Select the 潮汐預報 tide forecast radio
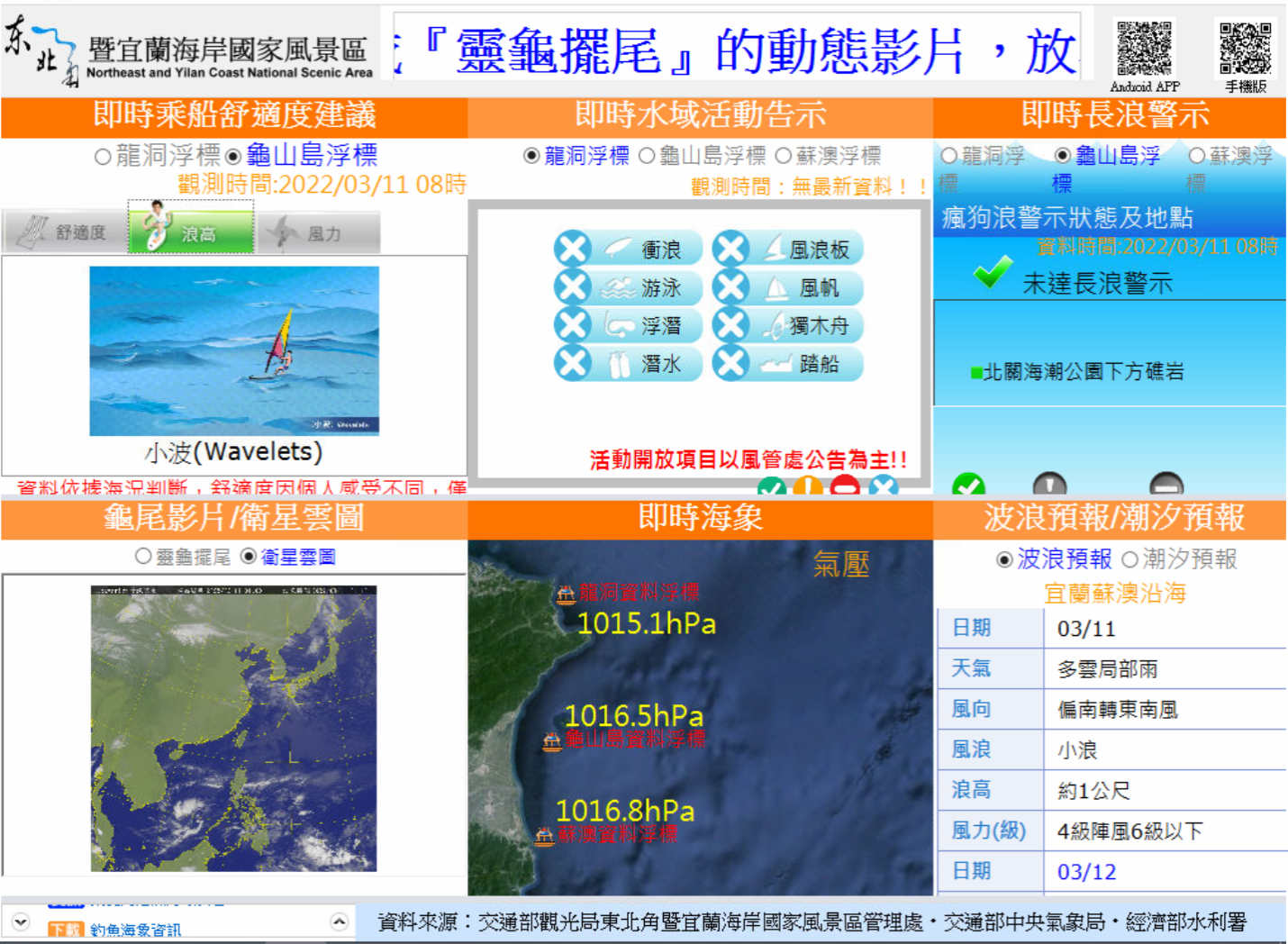The image size is (1288, 944). (x=1130, y=560)
